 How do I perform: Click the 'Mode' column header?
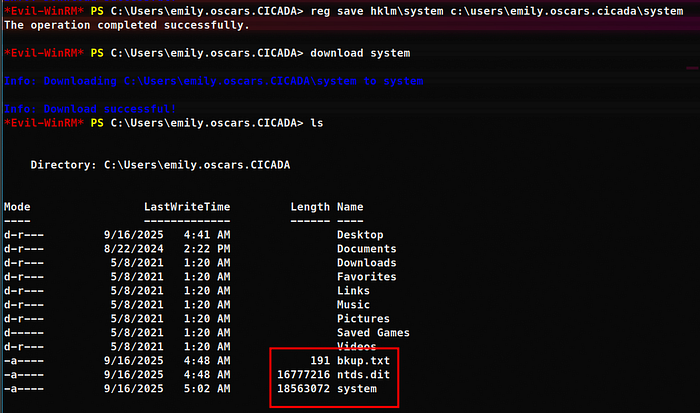point(17,207)
